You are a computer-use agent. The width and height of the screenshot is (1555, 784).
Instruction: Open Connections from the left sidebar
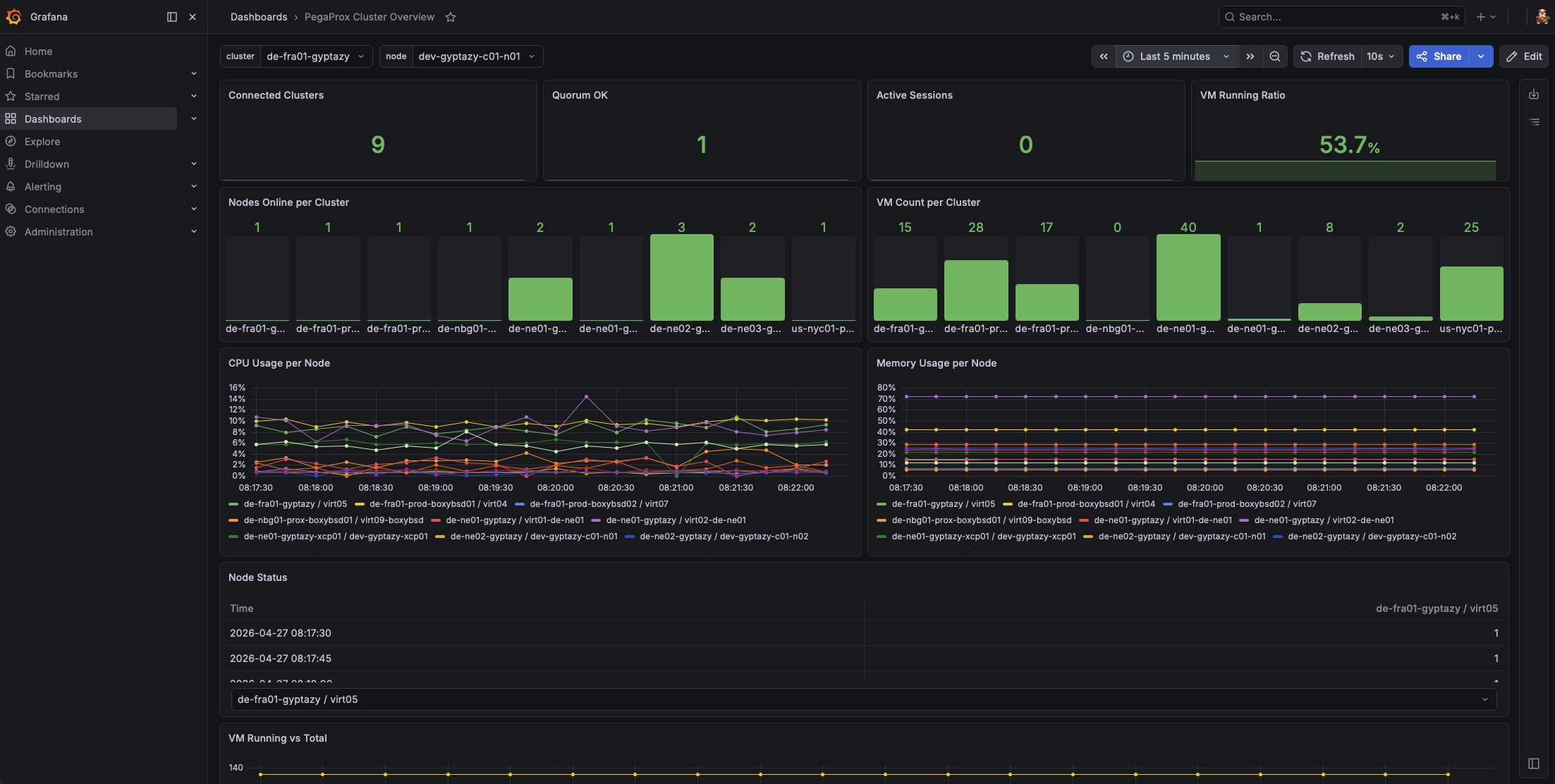(x=53, y=209)
